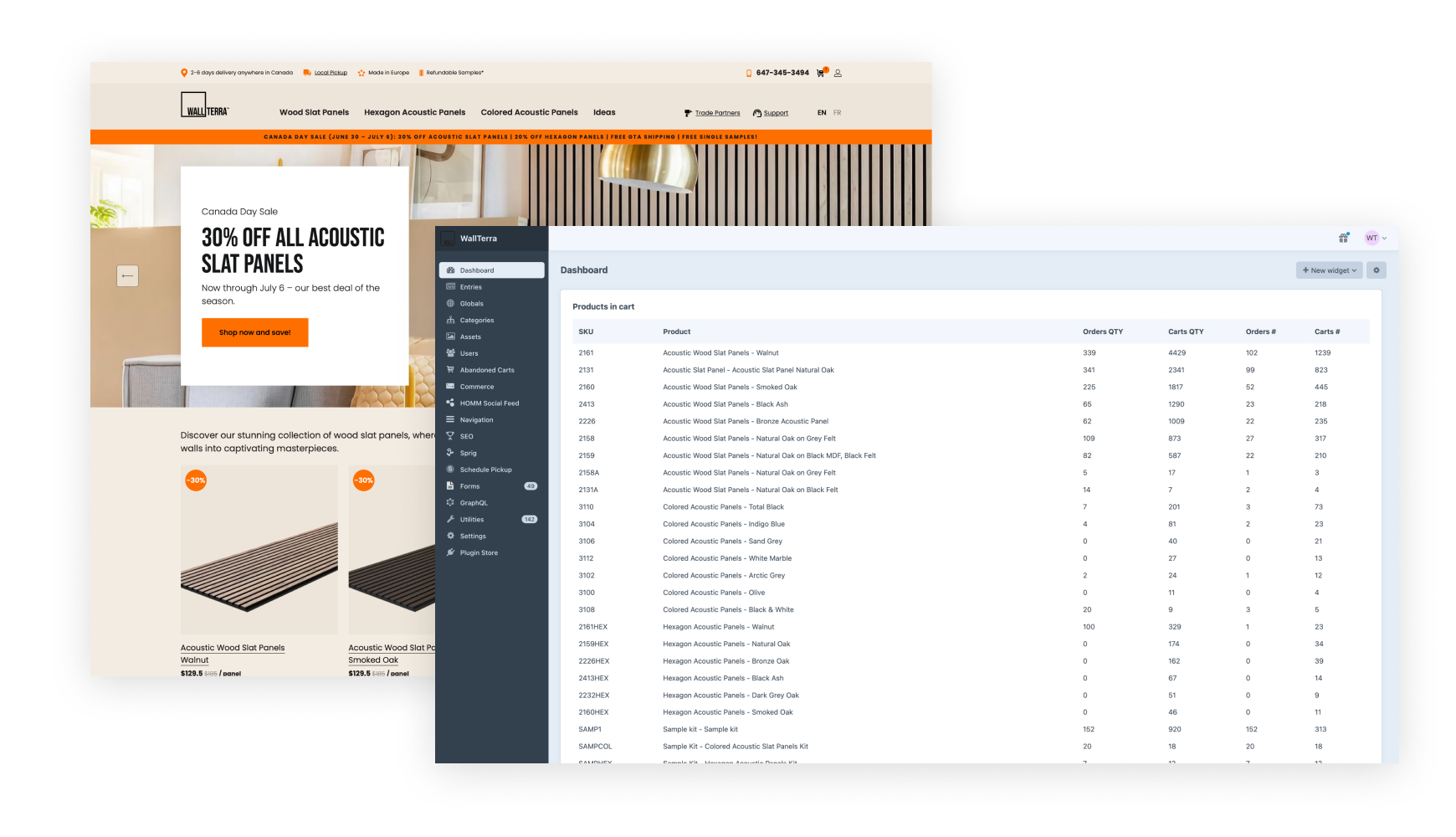
Task: Open the shopping cart icon on storefront
Action: 821,73
